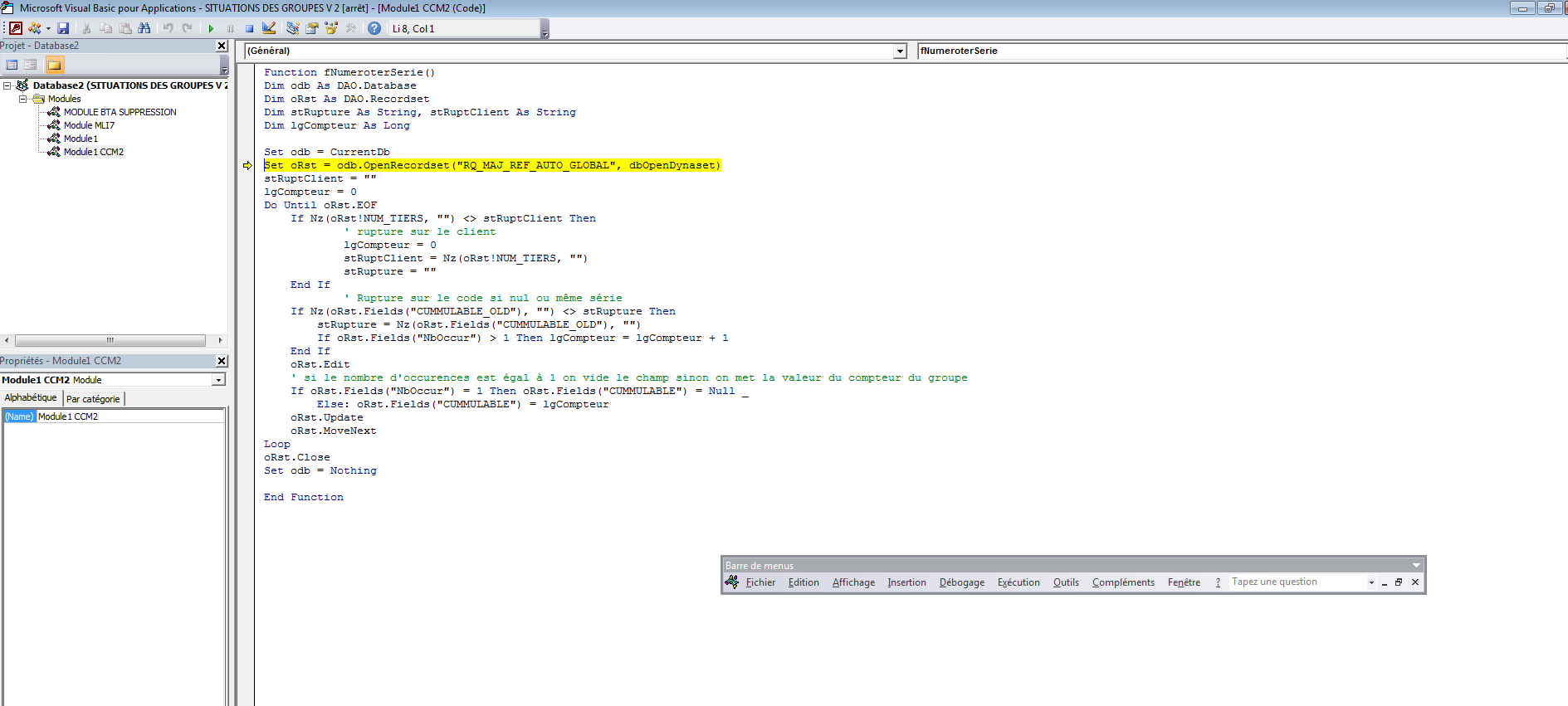Viewport: 1568px width, 706px height.
Task: Open the Toolbox icon
Action: (351, 28)
